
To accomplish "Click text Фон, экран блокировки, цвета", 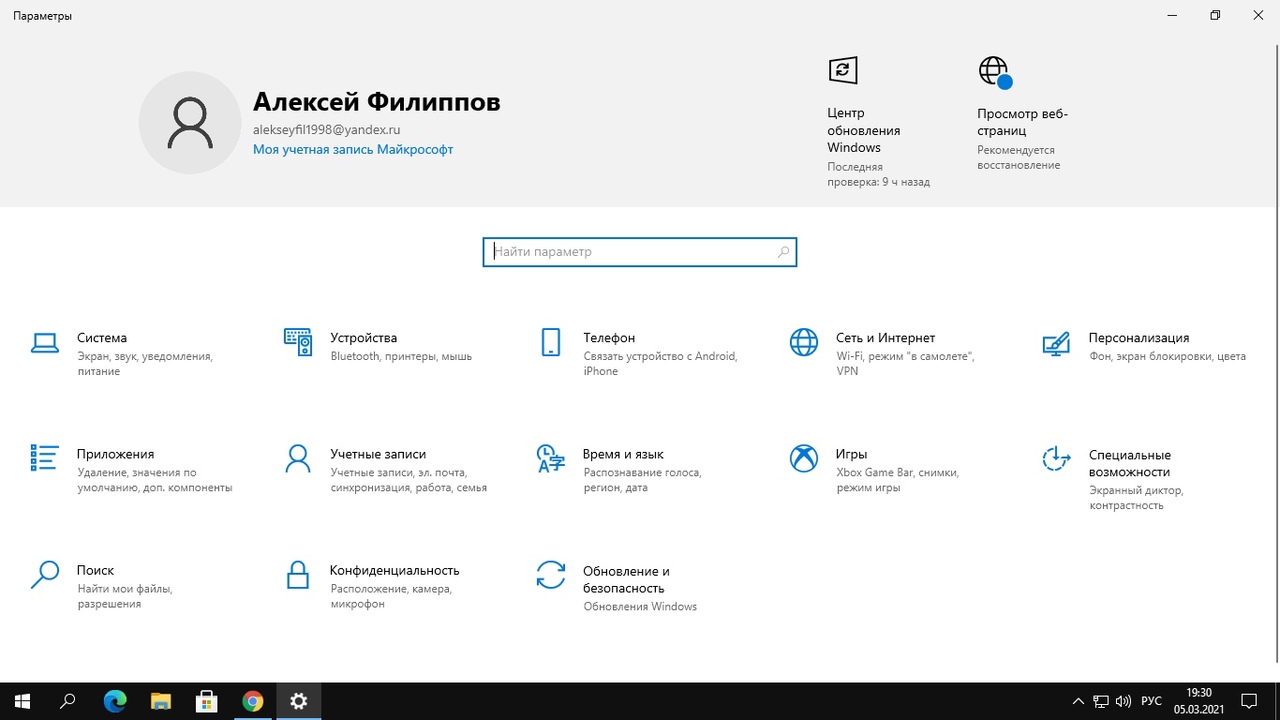I will (x=1167, y=356).
